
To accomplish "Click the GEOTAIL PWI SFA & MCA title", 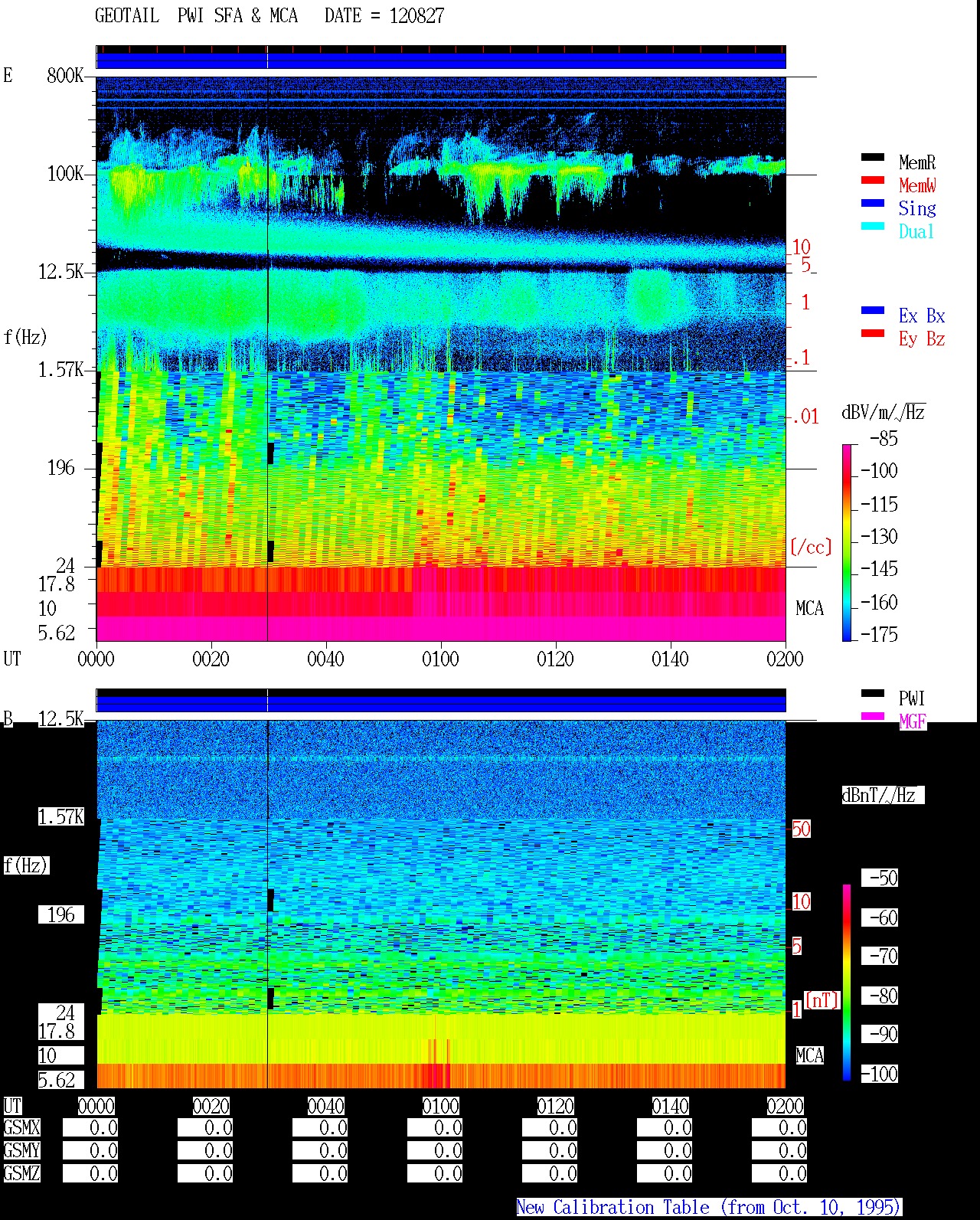I will point(197,16).
